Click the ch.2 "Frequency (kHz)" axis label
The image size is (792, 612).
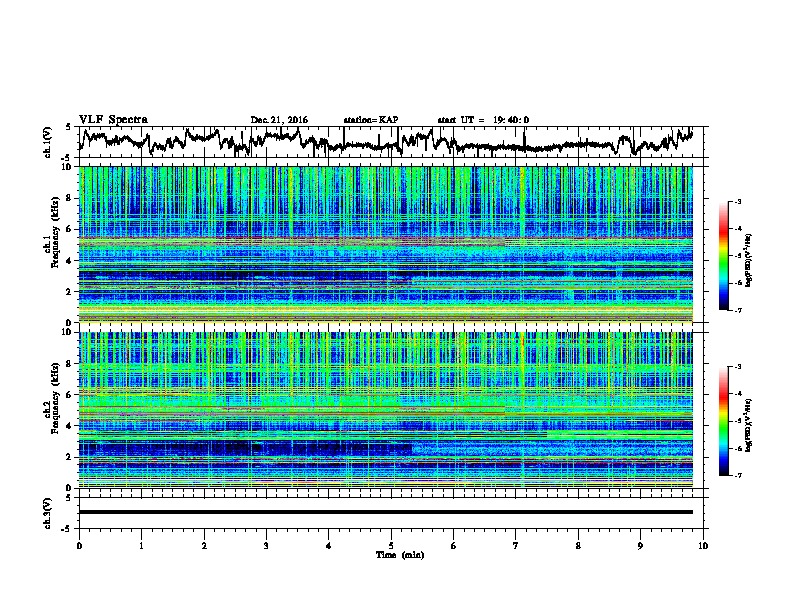click(x=55, y=398)
